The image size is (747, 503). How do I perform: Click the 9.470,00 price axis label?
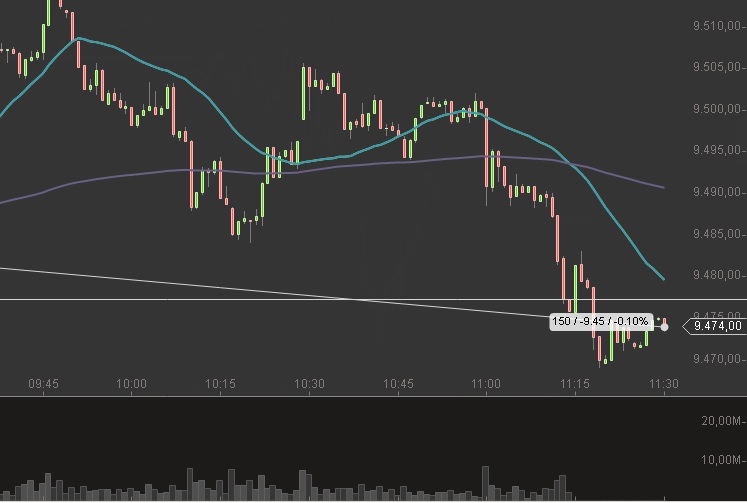(x=717, y=359)
